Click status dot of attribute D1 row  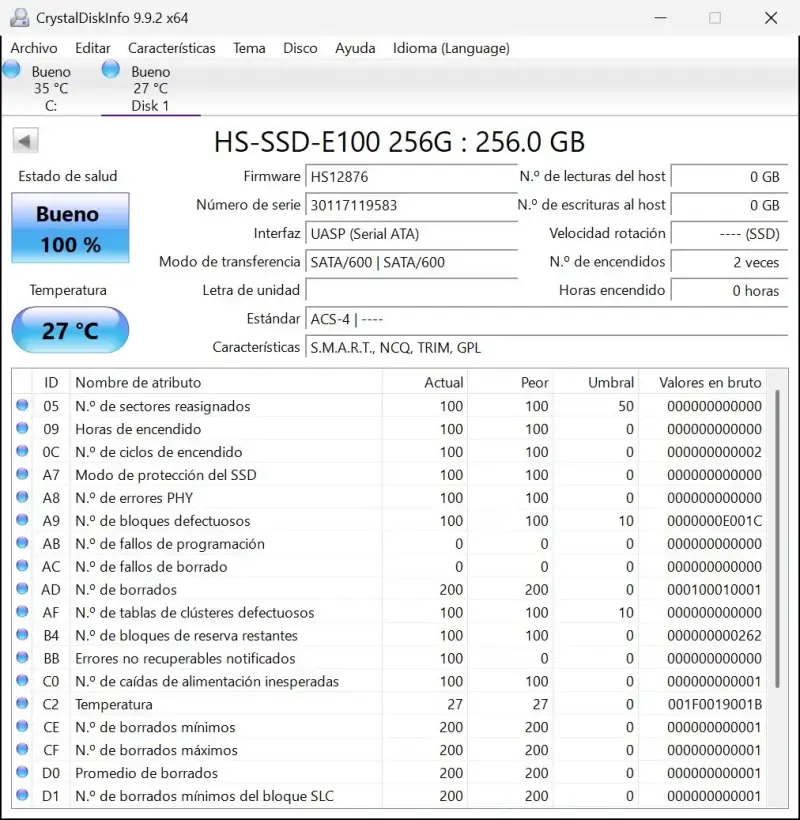click(22, 795)
